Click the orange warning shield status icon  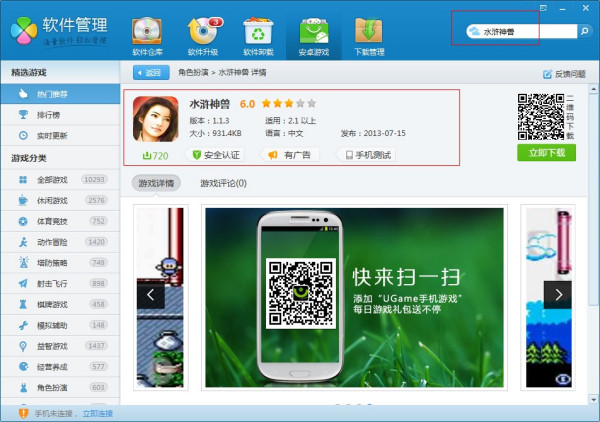coord(23,414)
